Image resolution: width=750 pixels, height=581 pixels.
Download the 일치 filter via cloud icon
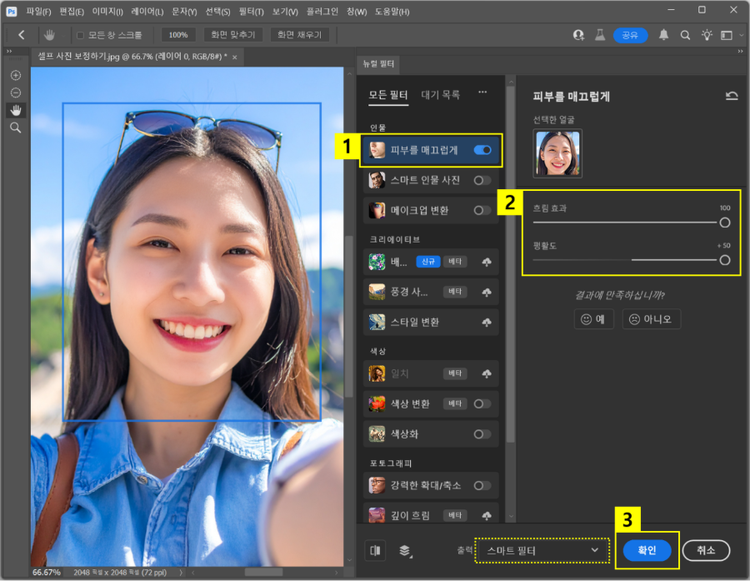click(486, 373)
